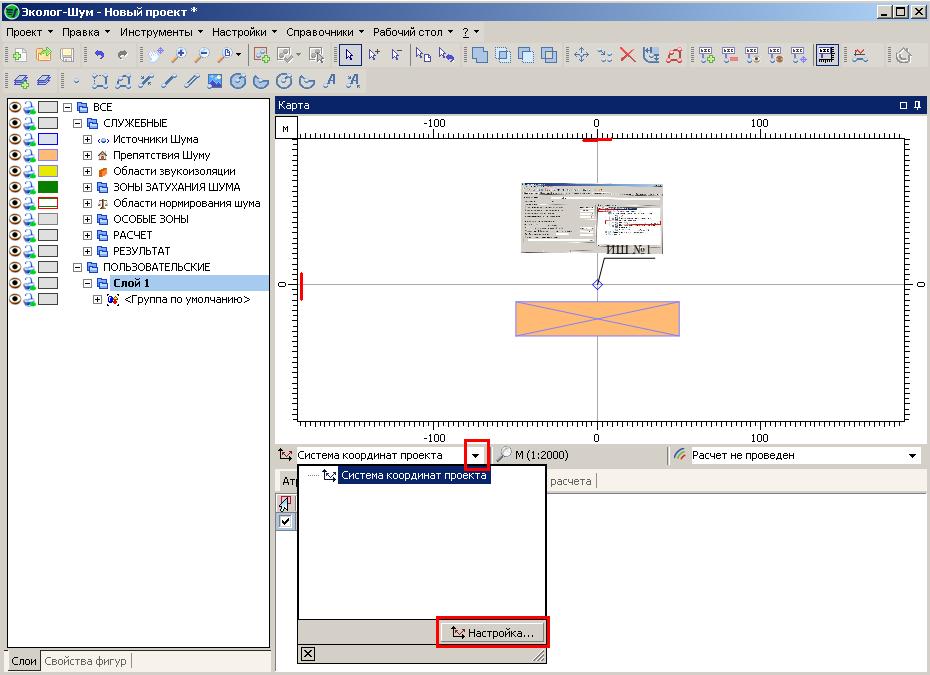
Task: Click the red X delete icon
Action: coord(628,55)
